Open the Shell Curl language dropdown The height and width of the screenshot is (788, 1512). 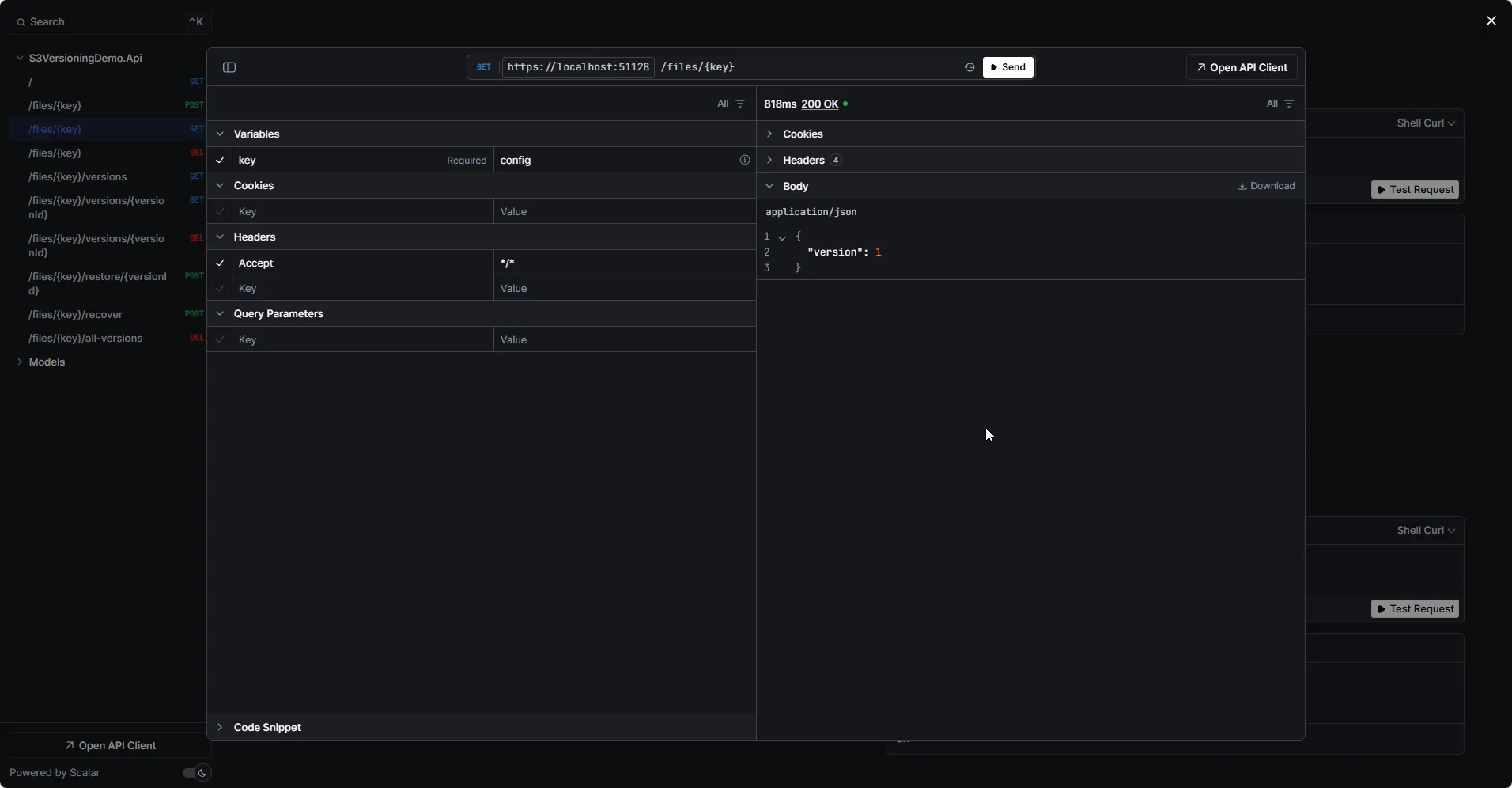pyautogui.click(x=1425, y=123)
